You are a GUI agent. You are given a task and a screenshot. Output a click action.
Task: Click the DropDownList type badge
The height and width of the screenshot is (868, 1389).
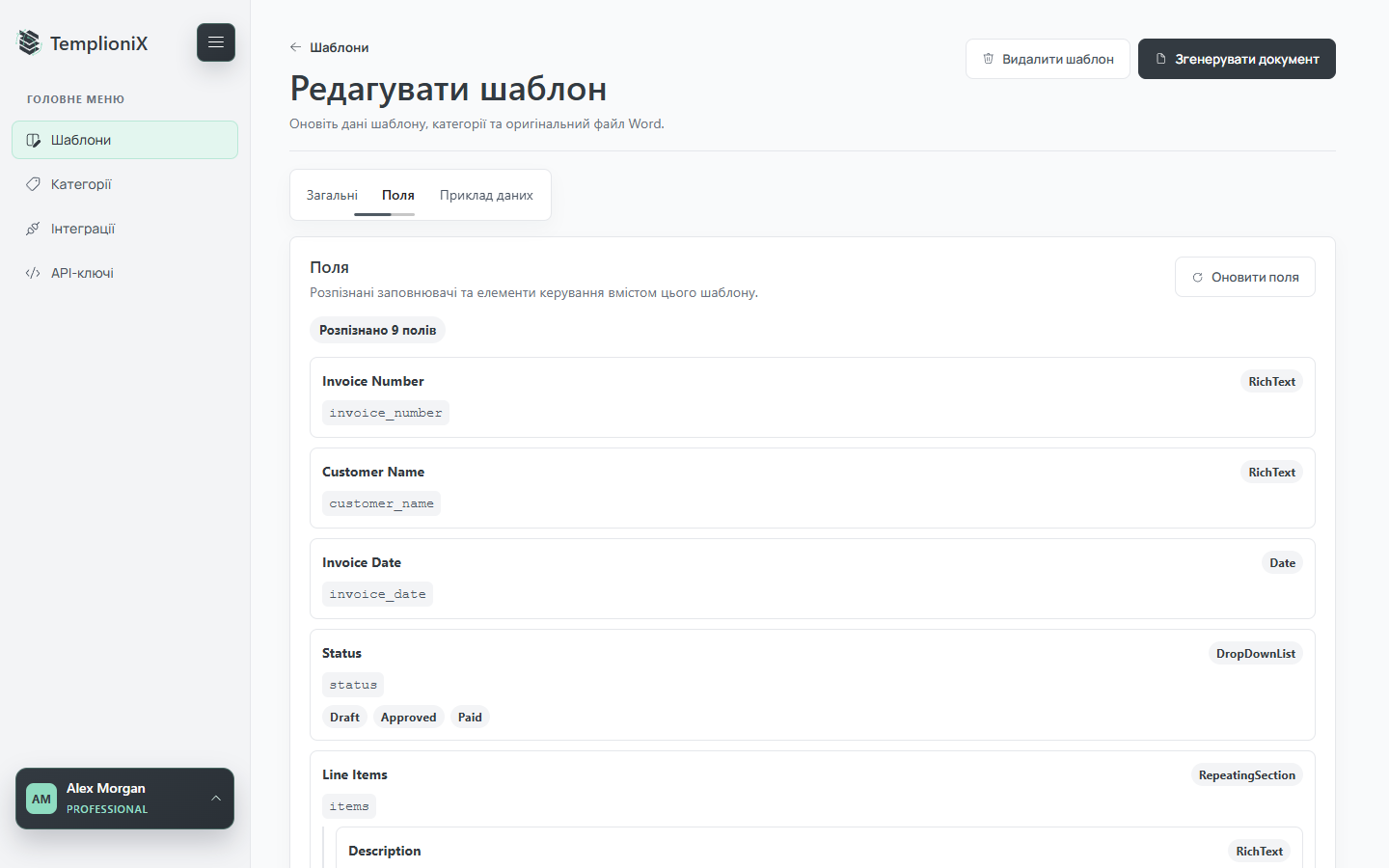pos(1255,654)
